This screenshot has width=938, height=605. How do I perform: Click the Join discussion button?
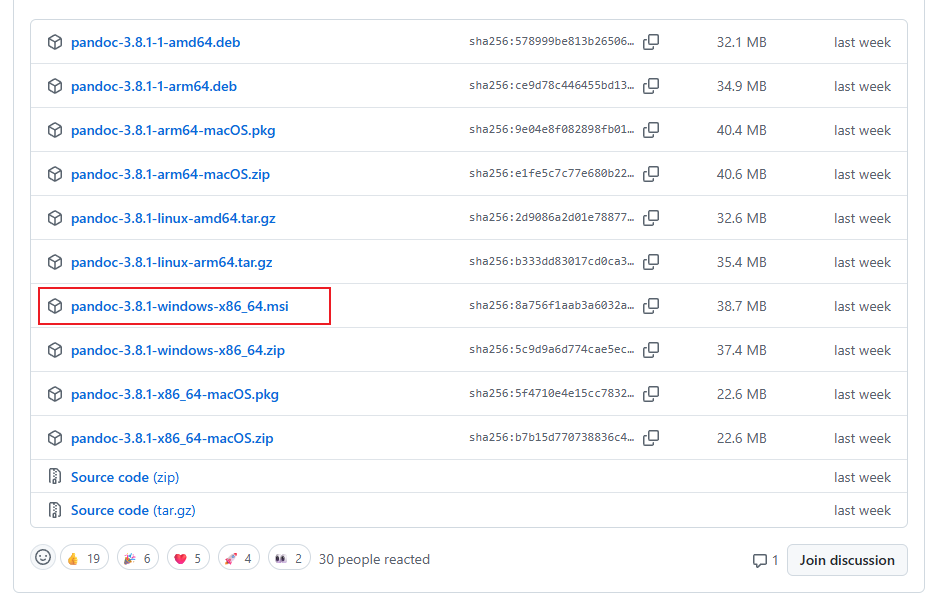(847, 560)
